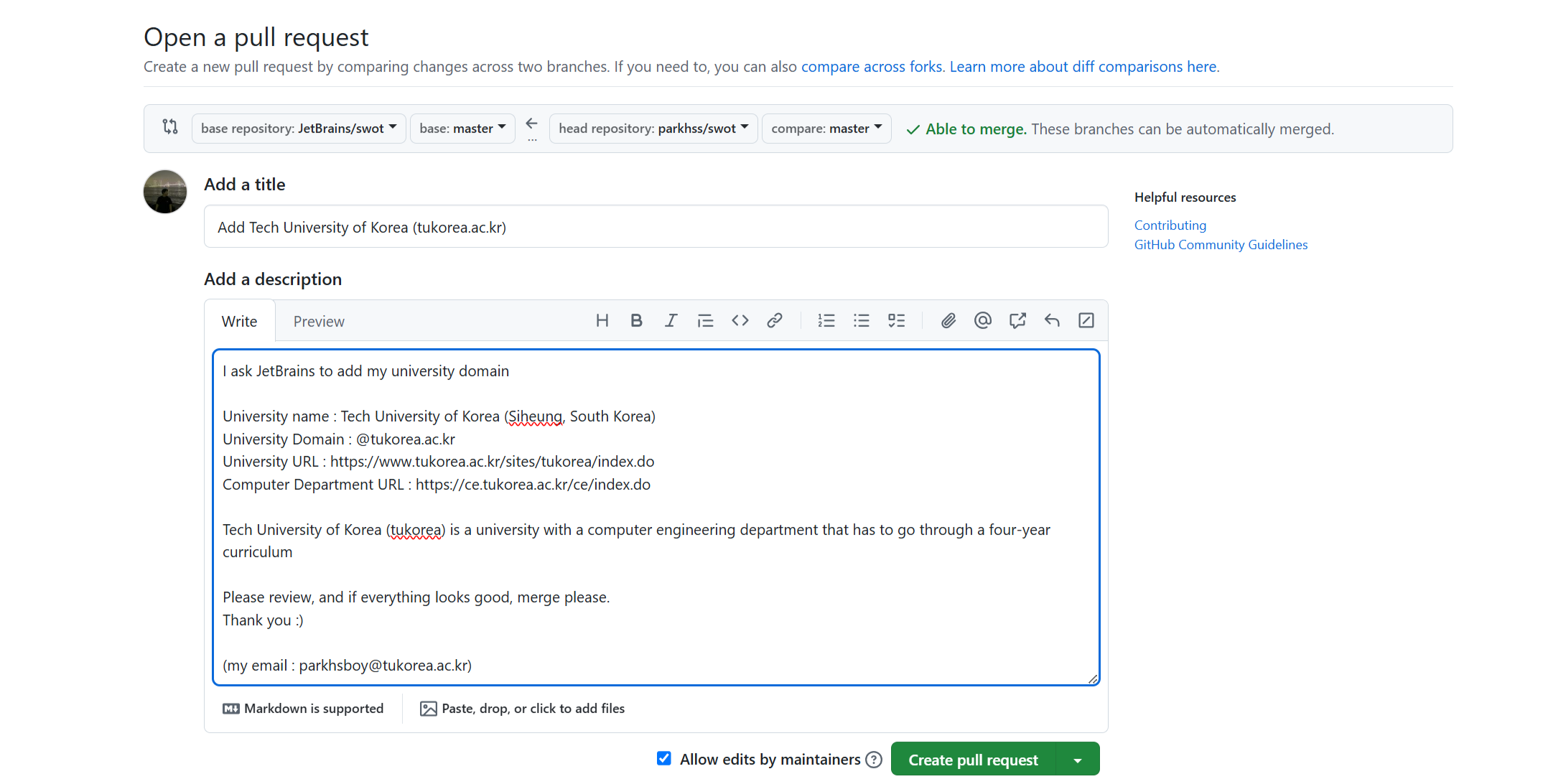
Task: Uncheck Allow edits by maintainers
Action: point(664,758)
